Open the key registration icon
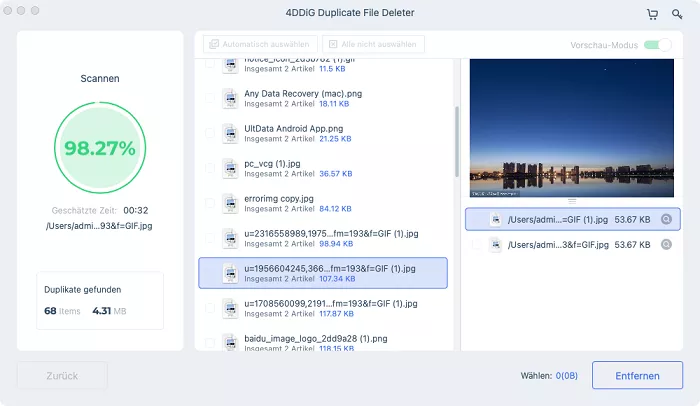The image size is (700, 406). (678, 15)
